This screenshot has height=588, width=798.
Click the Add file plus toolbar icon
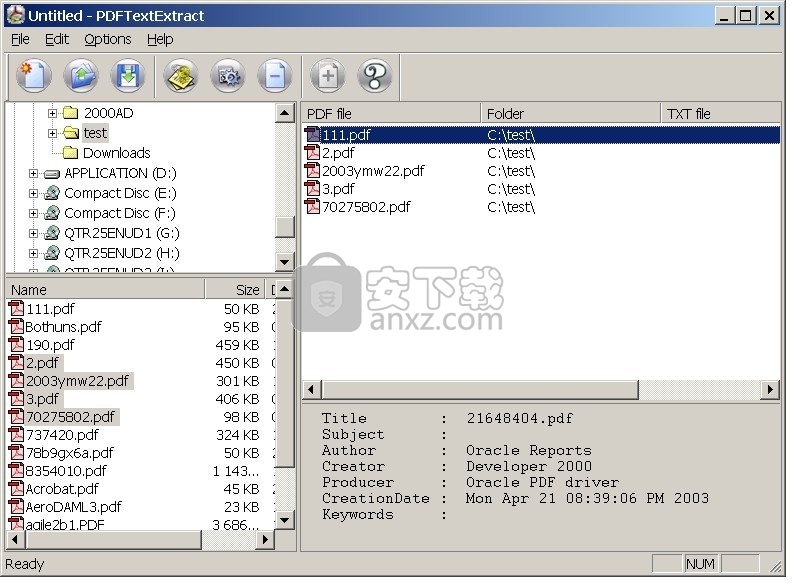(328, 76)
